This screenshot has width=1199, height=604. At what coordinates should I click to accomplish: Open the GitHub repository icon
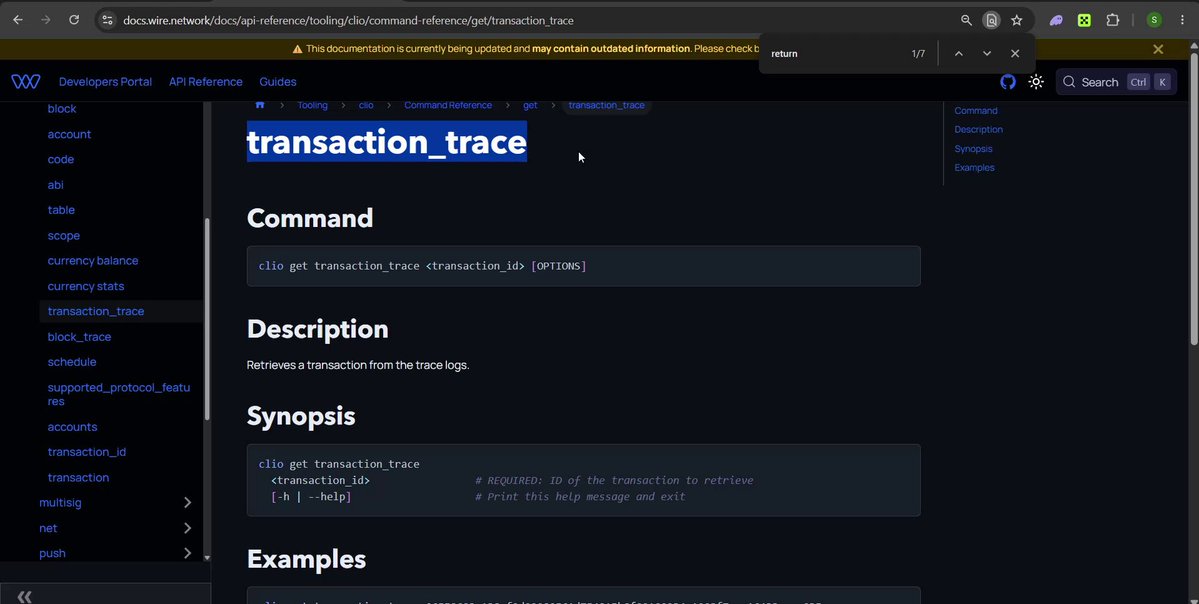1008,82
